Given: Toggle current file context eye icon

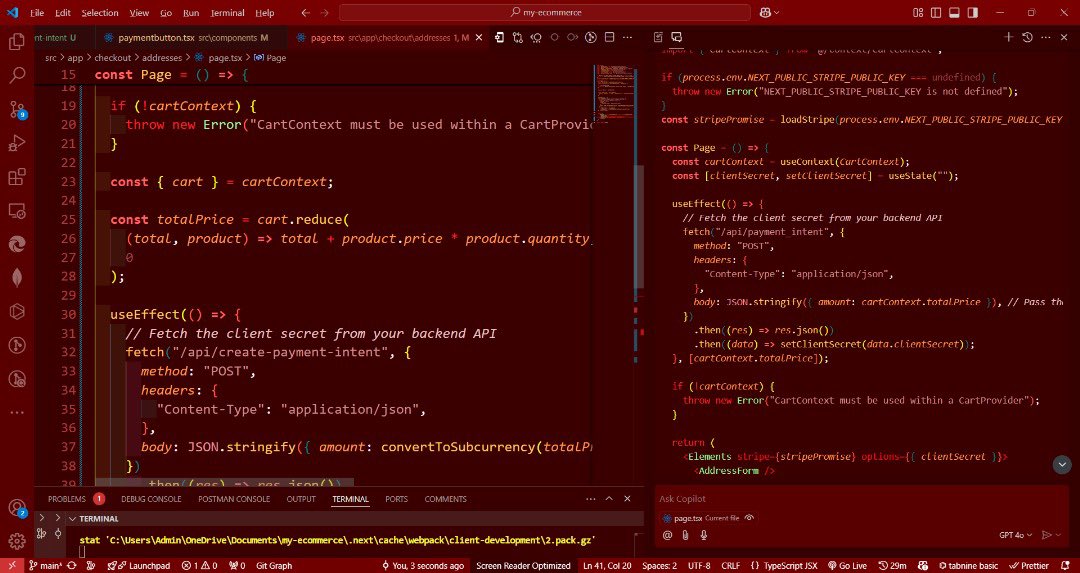Looking at the screenshot, I should (x=749, y=519).
